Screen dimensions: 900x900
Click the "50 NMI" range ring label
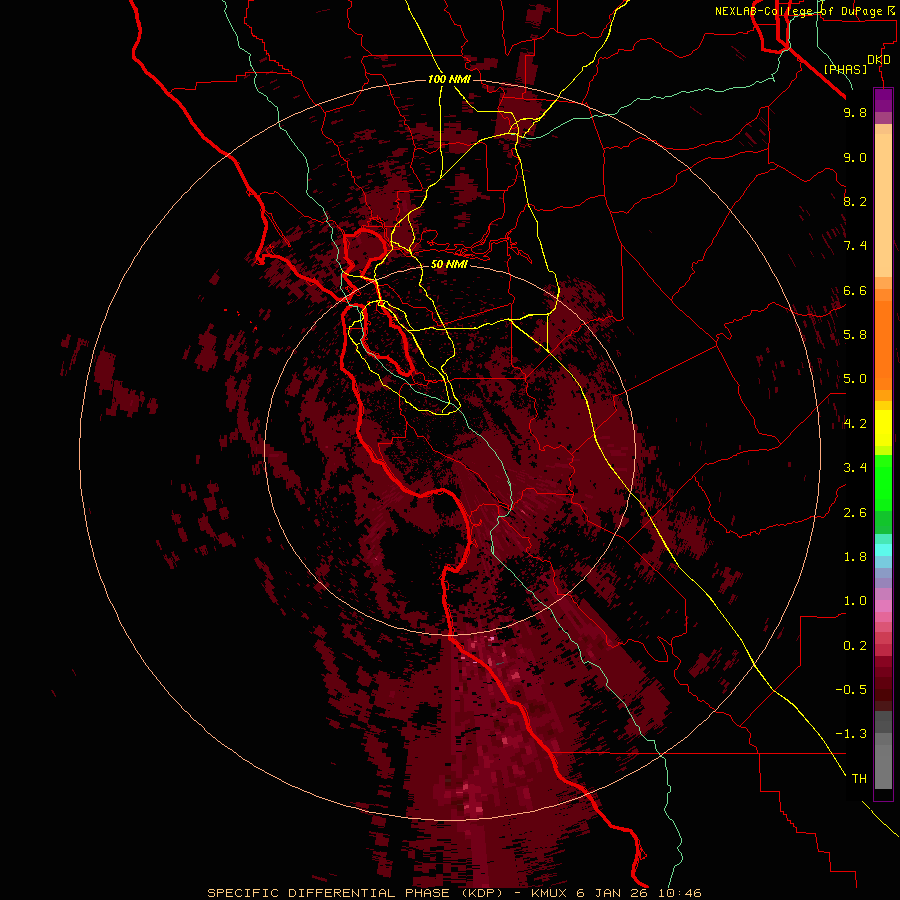(449, 264)
